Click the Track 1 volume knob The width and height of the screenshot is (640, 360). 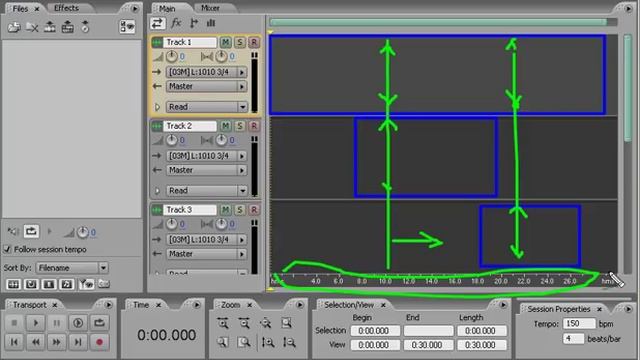coord(171,56)
